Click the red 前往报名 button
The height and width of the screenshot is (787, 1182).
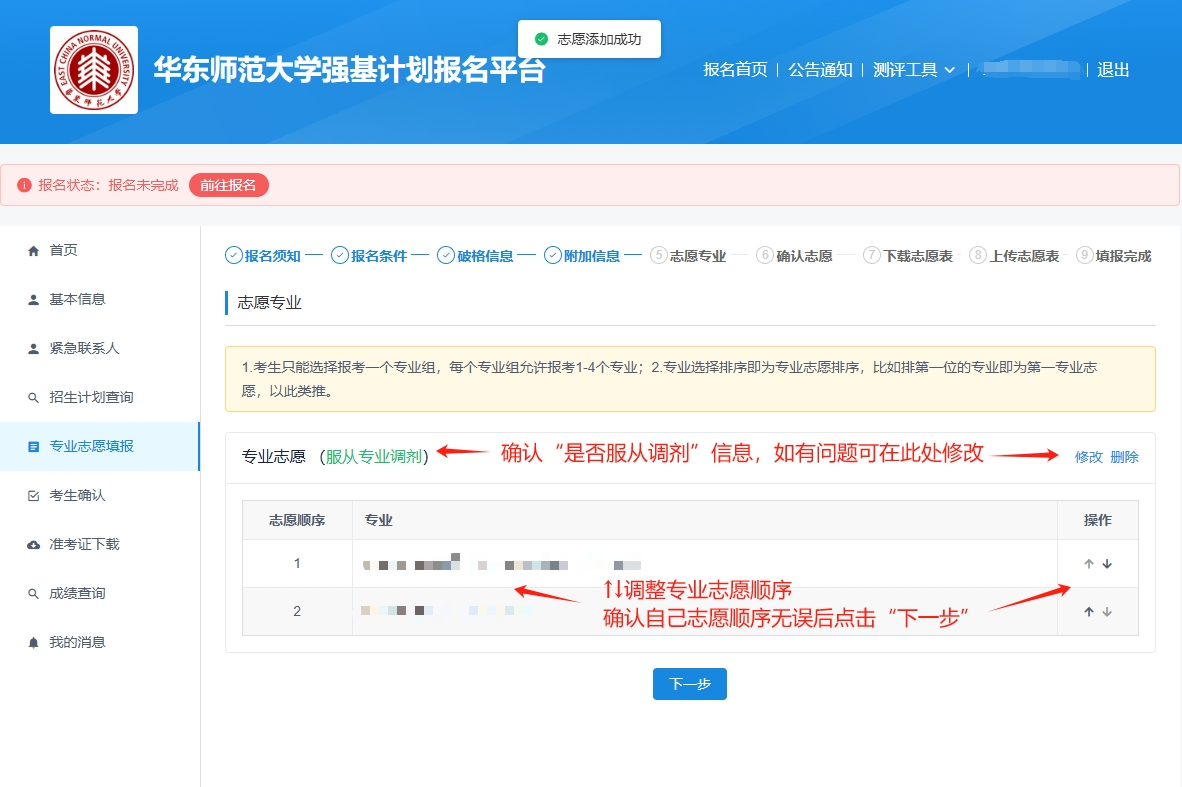(x=228, y=185)
